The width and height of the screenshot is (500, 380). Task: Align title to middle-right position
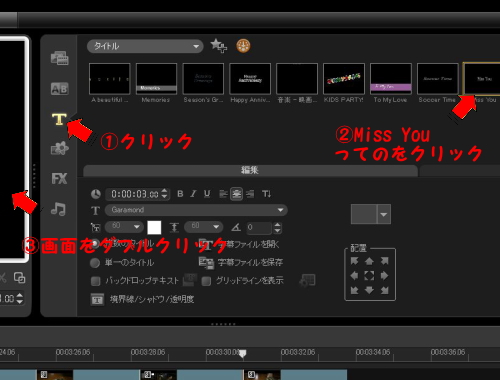pos(384,275)
